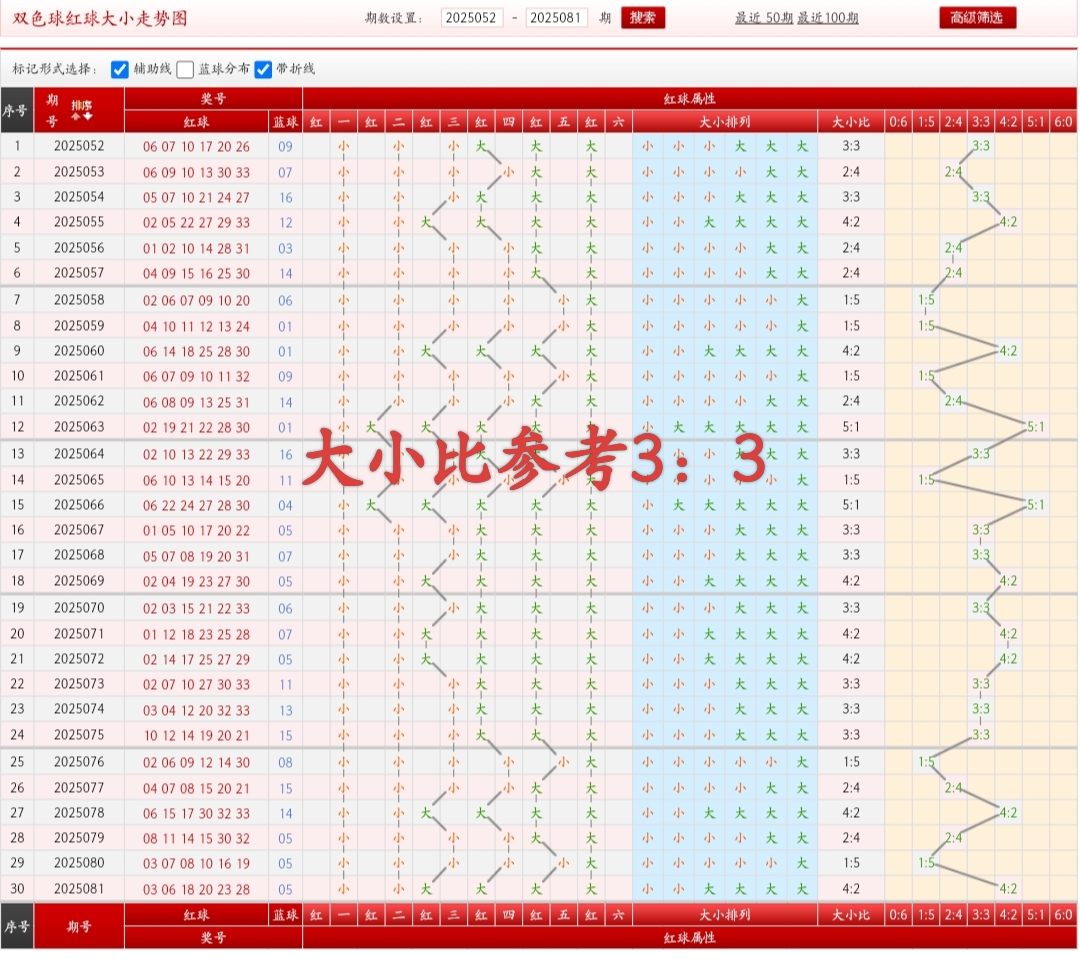Viewport: 1080px width, 963px height.
Task: Click red balls 06 07 10 17 20 26
Action: 196,147
